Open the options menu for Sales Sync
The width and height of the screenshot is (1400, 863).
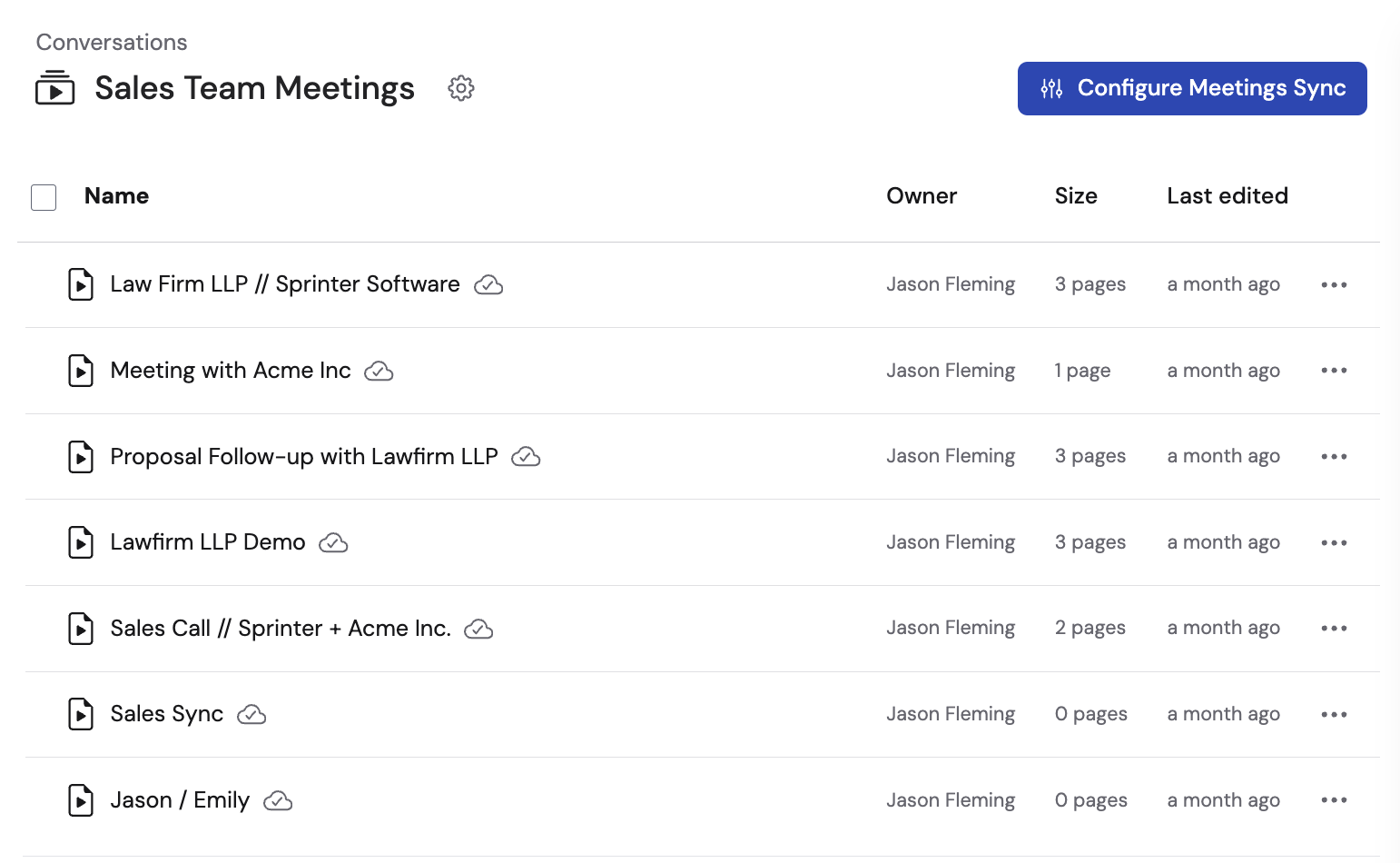(1334, 715)
